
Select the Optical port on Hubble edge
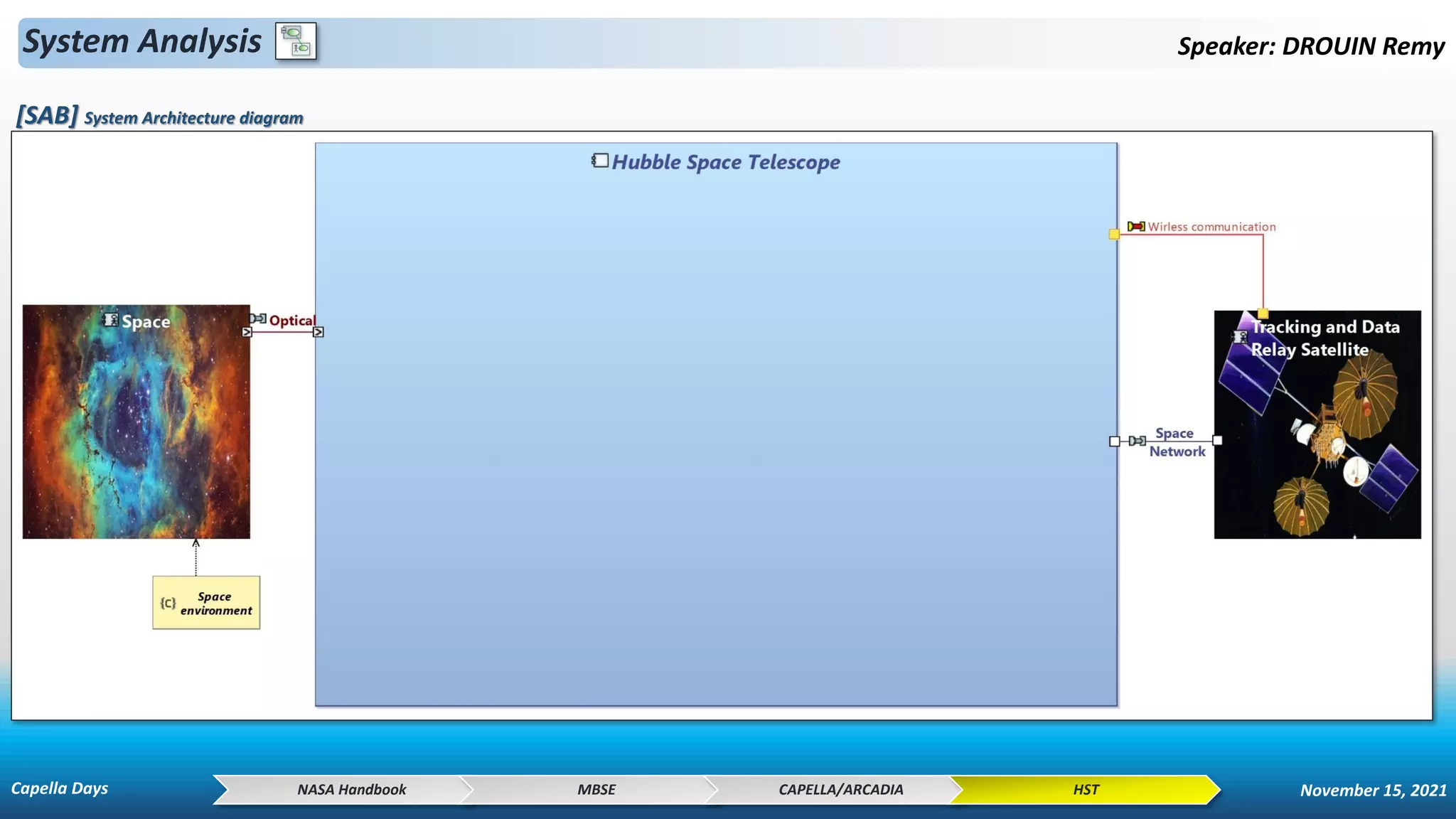[318, 332]
